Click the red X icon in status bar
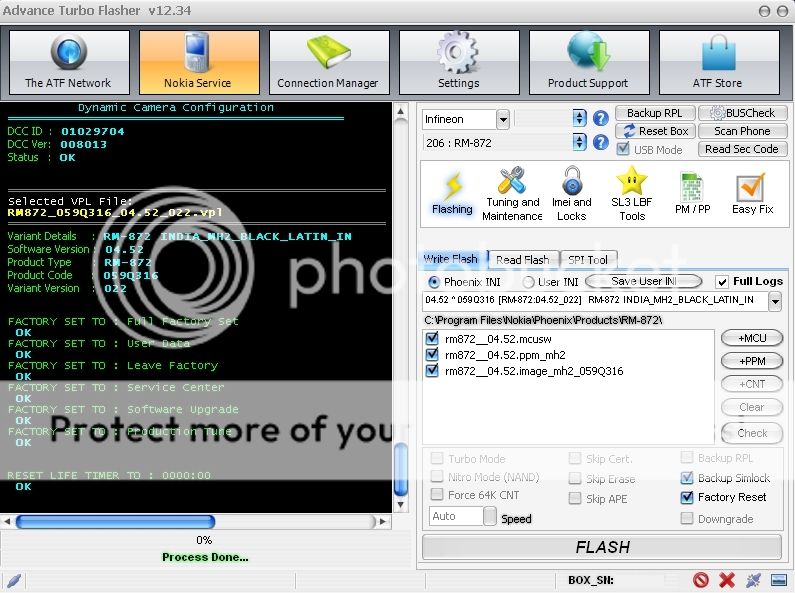 tap(727, 580)
